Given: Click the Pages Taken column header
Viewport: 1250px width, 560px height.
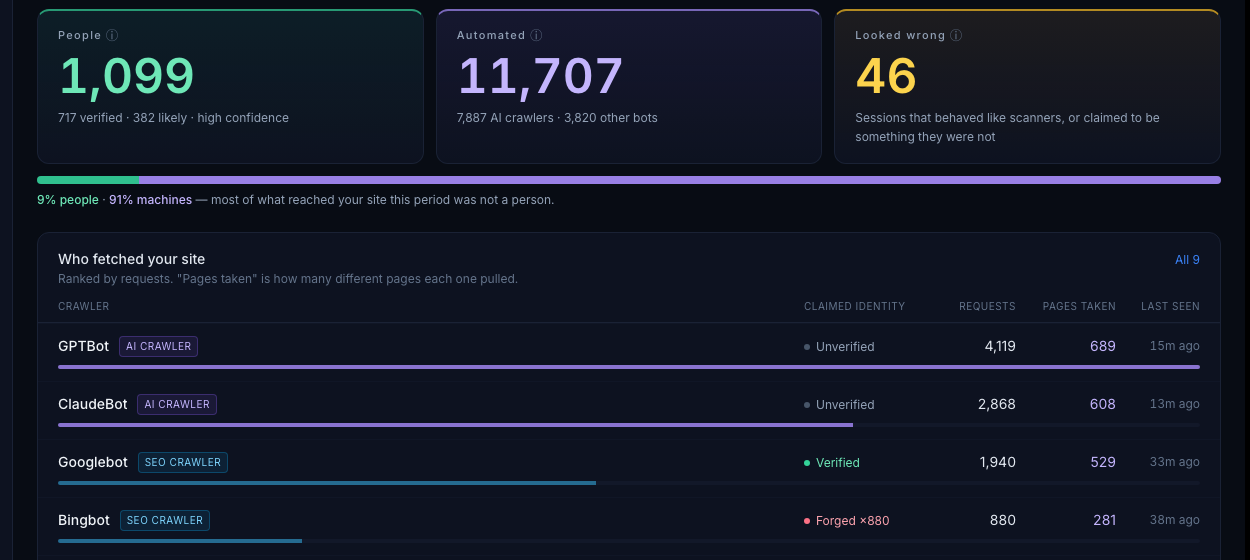Looking at the screenshot, I should coord(1079,306).
